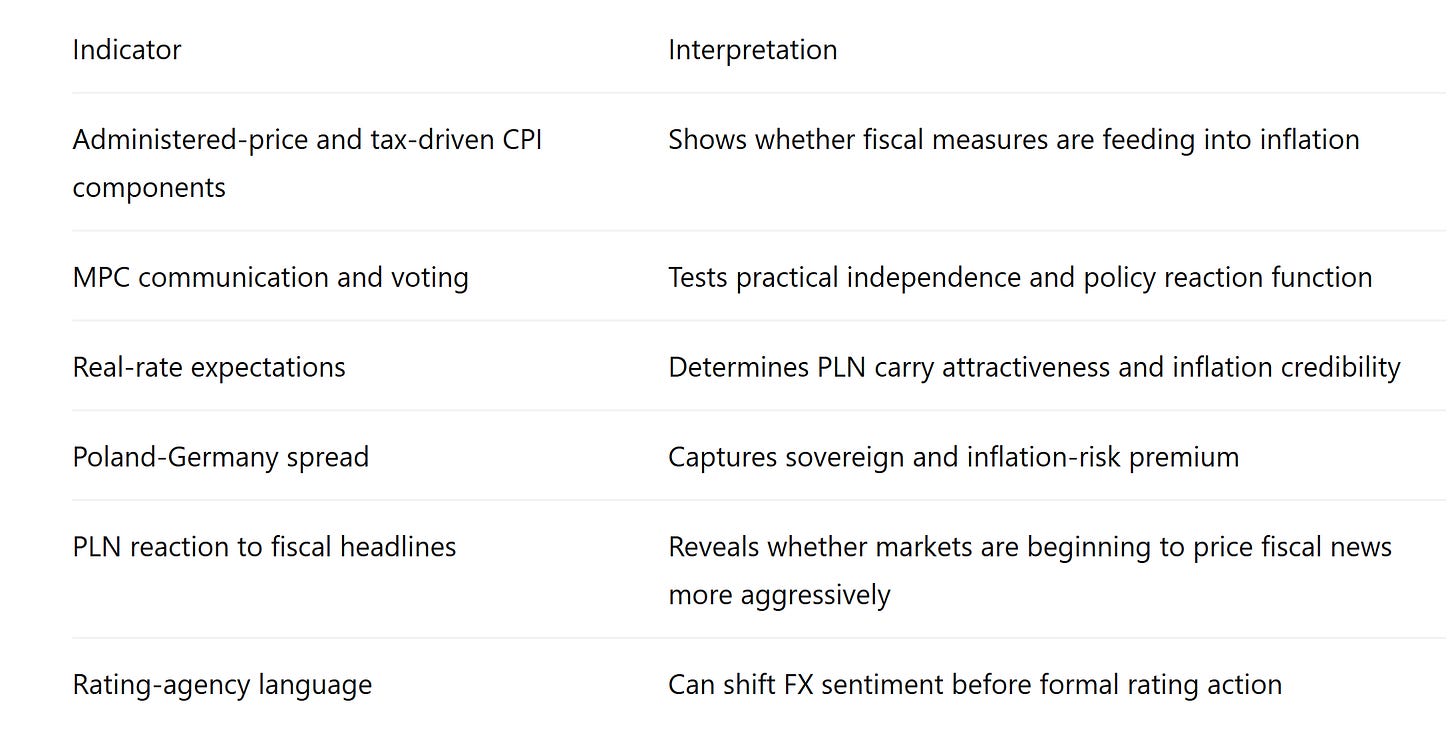Click the text about practical independence and policy reaction function
Viewport: 1456px width, 744px height.
[x=1020, y=277]
